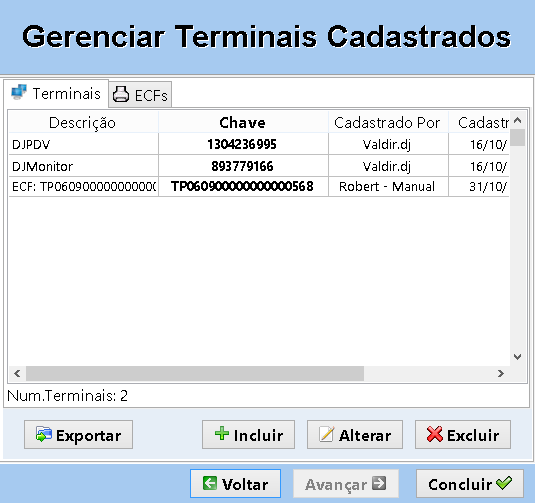This screenshot has height=503, width=535.
Task: Select the DJMonitor terminal row
Action: 259,166
